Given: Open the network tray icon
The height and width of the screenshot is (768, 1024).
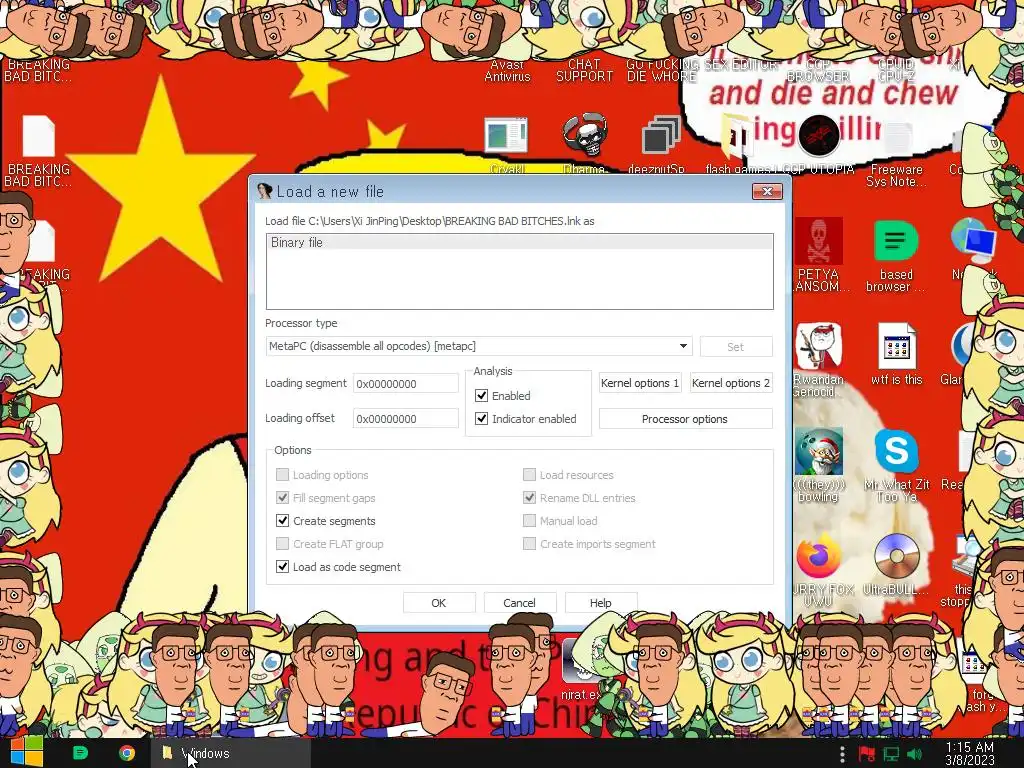Looking at the screenshot, I should coord(891,754).
